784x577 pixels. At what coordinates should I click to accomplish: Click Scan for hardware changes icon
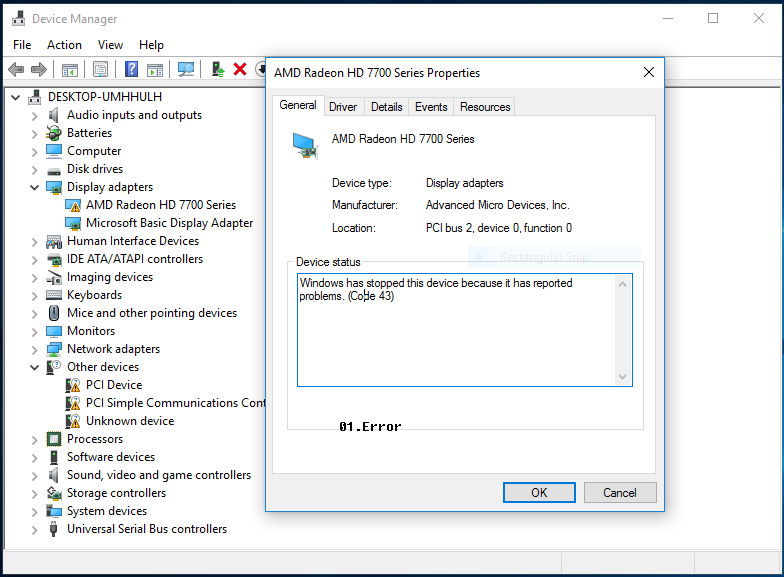coord(186,70)
